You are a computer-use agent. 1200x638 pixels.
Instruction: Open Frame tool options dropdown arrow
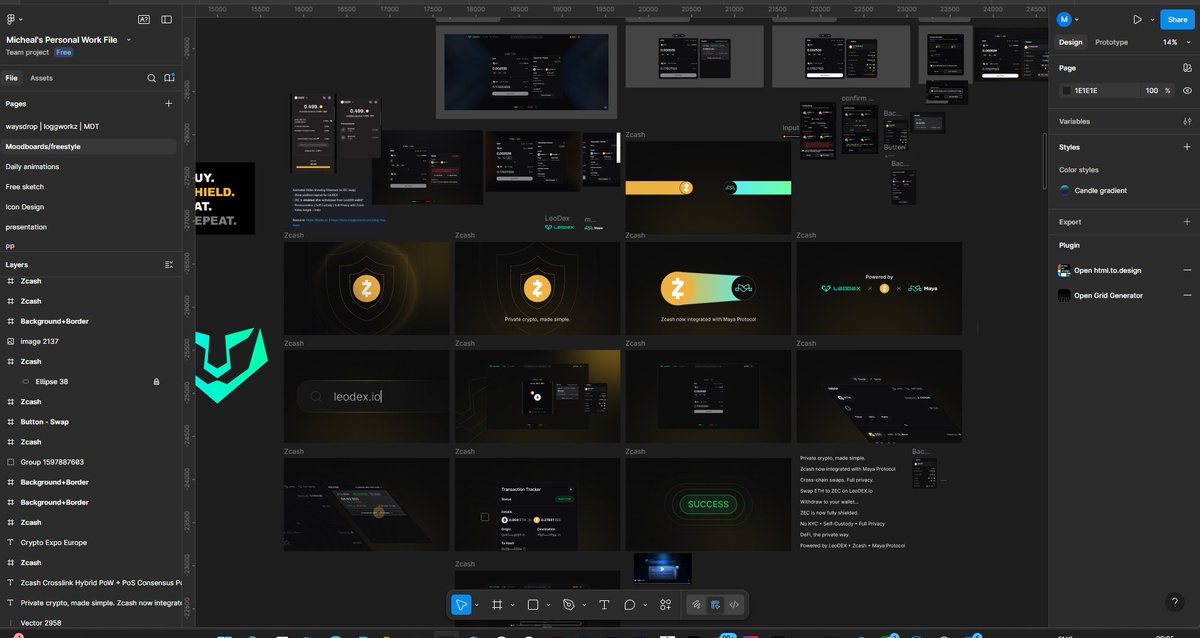click(x=512, y=605)
